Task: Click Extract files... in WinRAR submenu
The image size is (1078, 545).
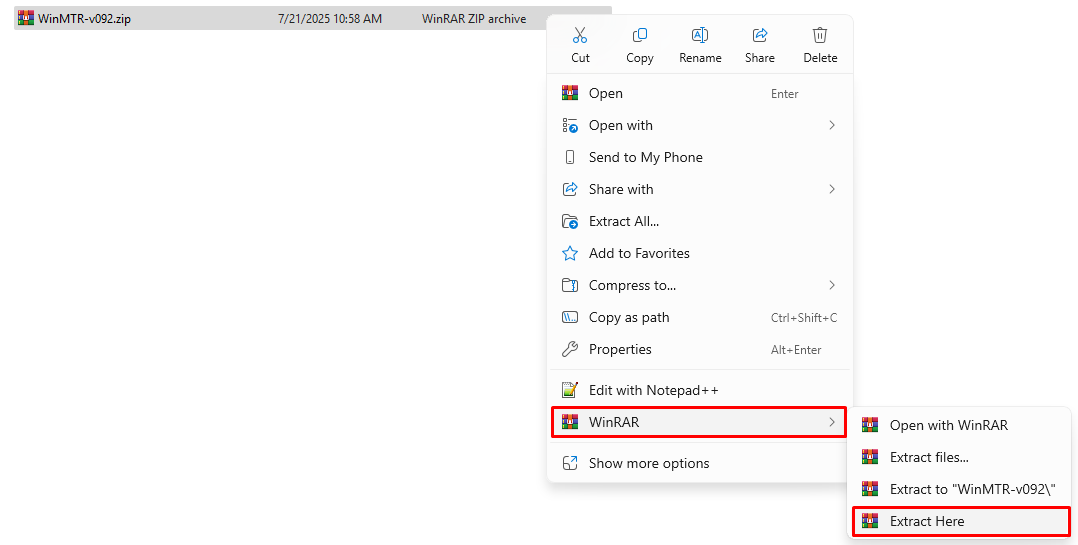Action: [x=929, y=457]
